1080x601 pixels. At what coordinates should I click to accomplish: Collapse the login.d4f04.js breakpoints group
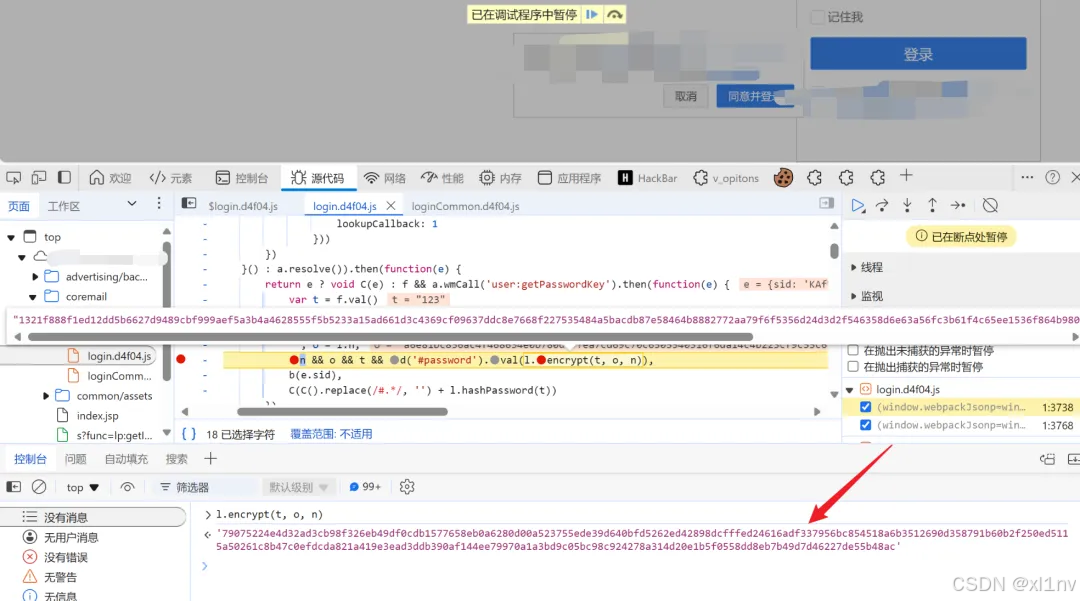850,390
